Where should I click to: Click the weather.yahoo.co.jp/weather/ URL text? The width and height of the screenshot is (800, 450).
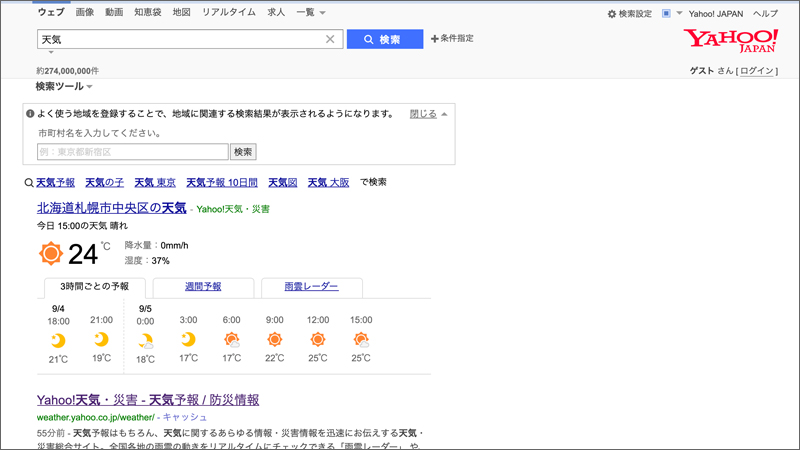[95, 417]
